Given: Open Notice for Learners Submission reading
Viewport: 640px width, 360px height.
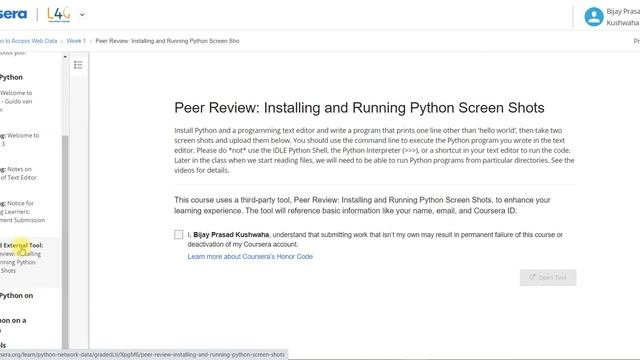Looking at the screenshot, I should coord(22,211).
